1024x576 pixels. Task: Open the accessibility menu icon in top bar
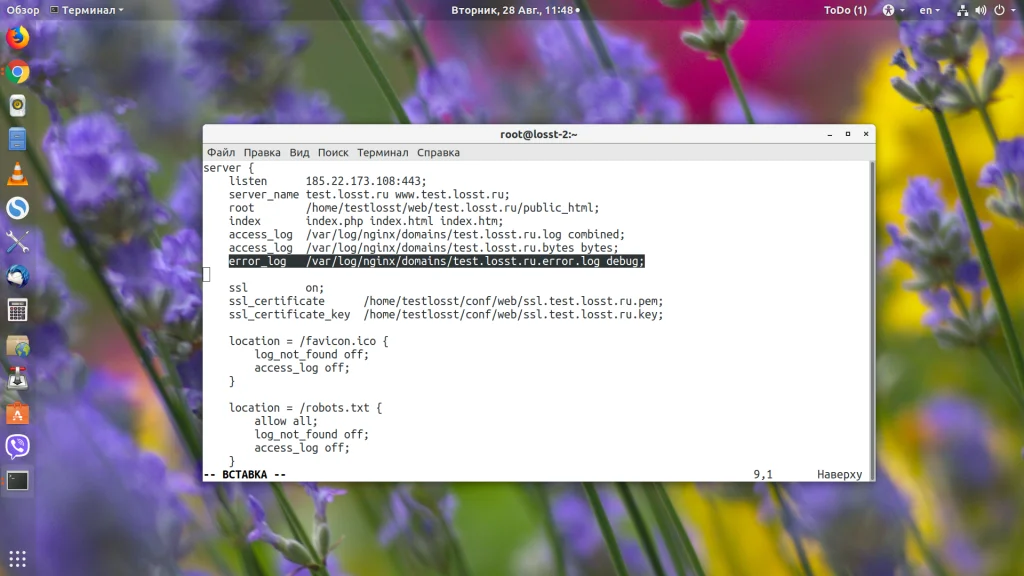click(x=888, y=10)
